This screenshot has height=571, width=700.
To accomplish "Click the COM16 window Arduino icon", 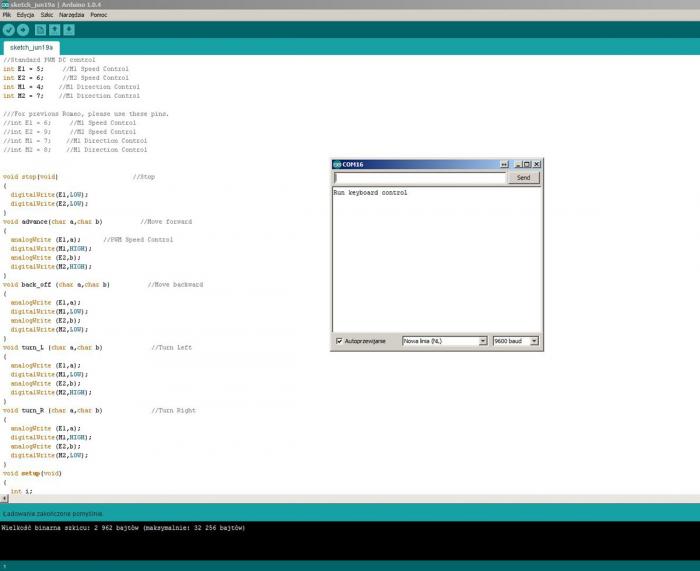I will 337,164.
